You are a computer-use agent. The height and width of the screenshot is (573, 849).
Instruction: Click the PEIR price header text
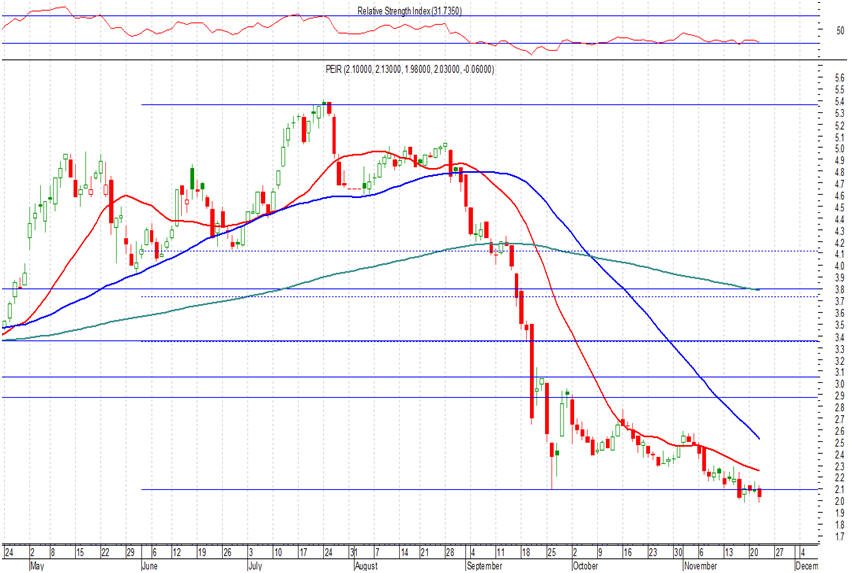410,69
